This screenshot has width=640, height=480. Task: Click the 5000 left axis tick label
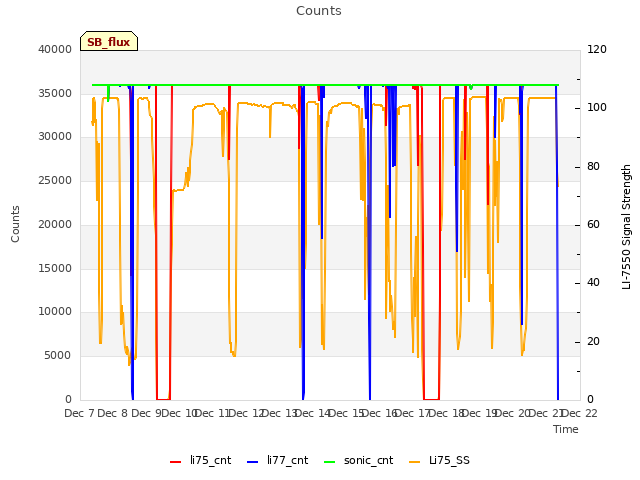(58, 356)
